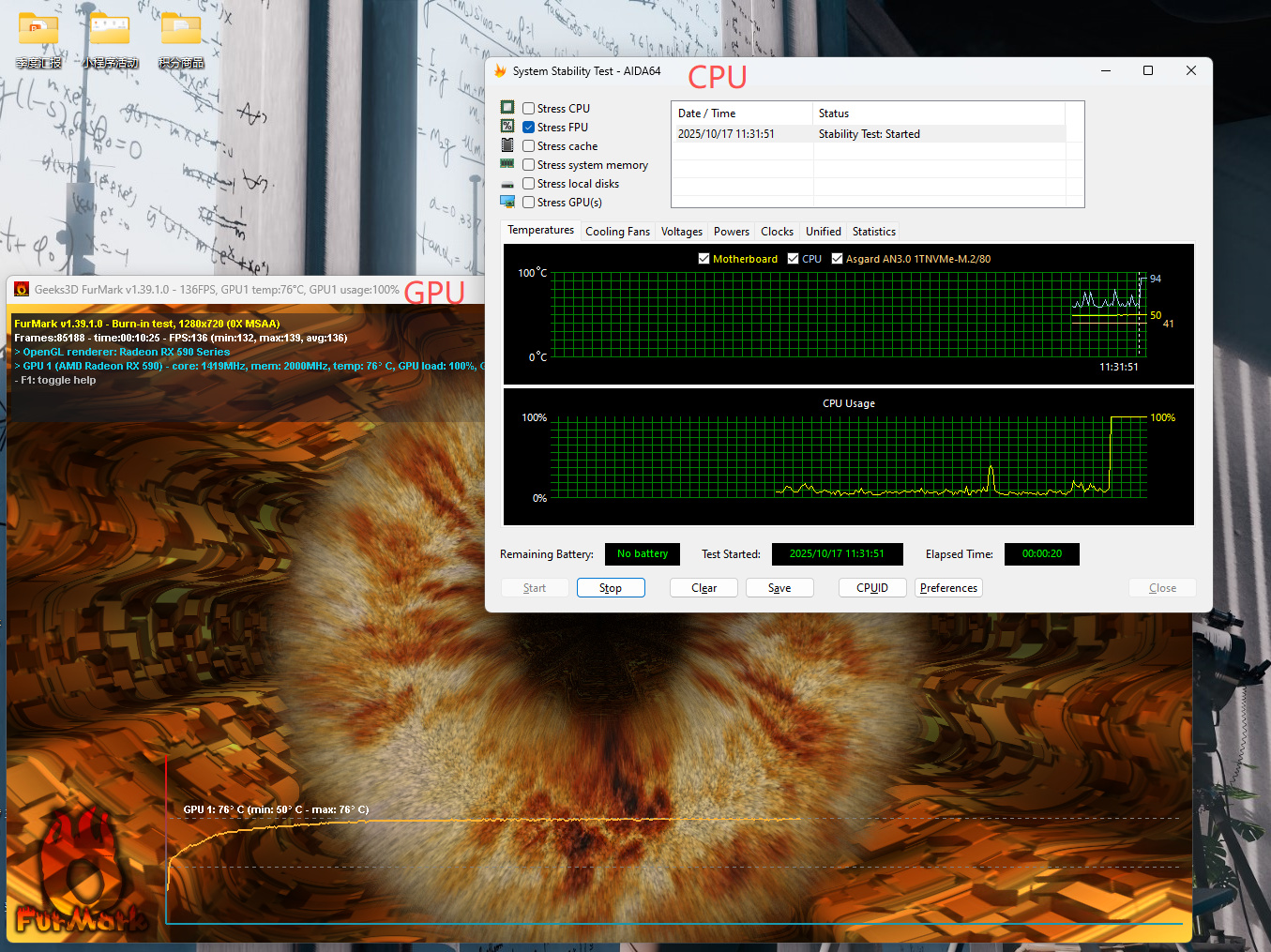Screen dimensions: 1271x952
Task: Enable the Stress system memory checkbox
Action: point(529,165)
